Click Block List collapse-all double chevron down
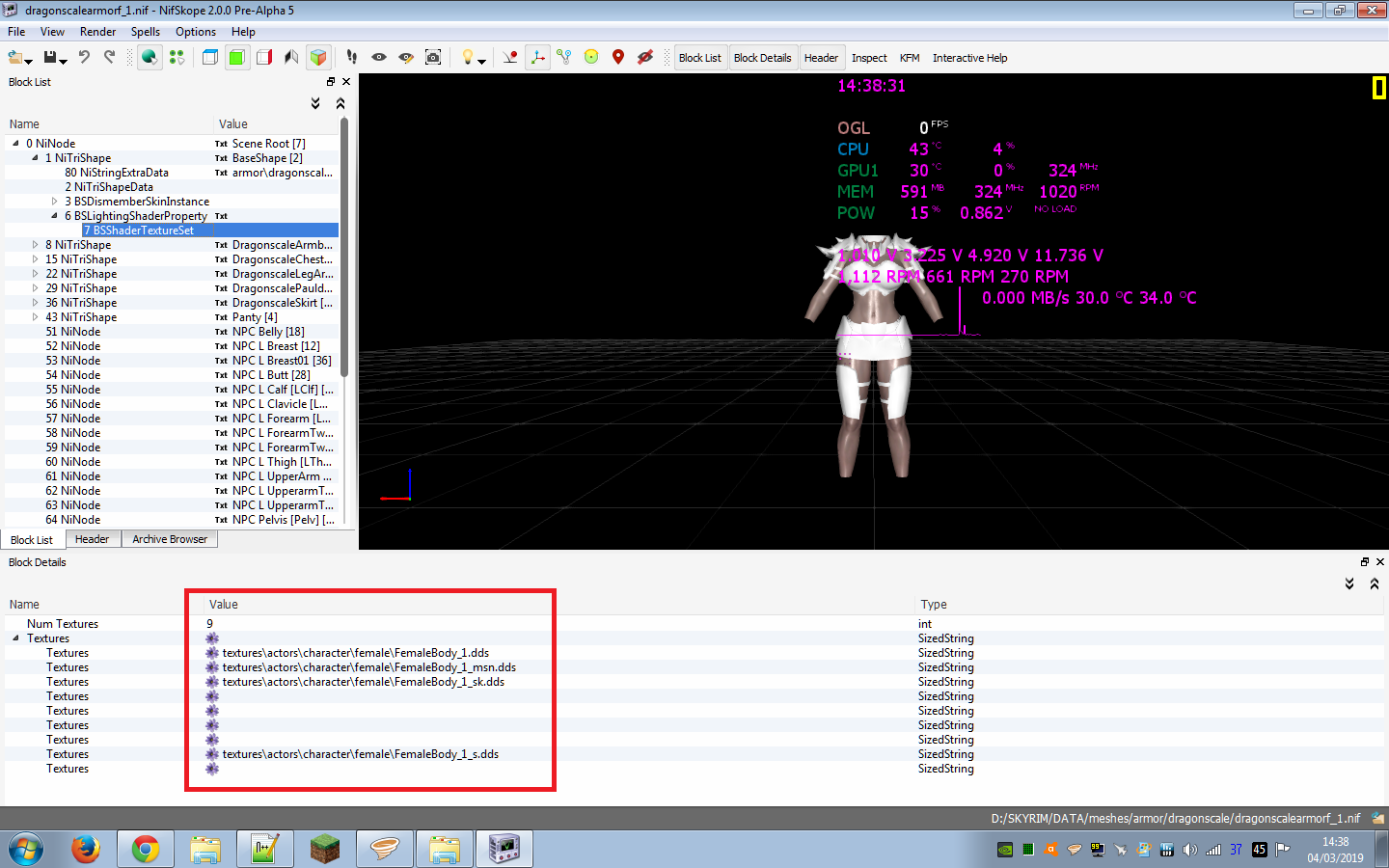Image resolution: width=1389 pixels, height=868 pixels. point(315,103)
